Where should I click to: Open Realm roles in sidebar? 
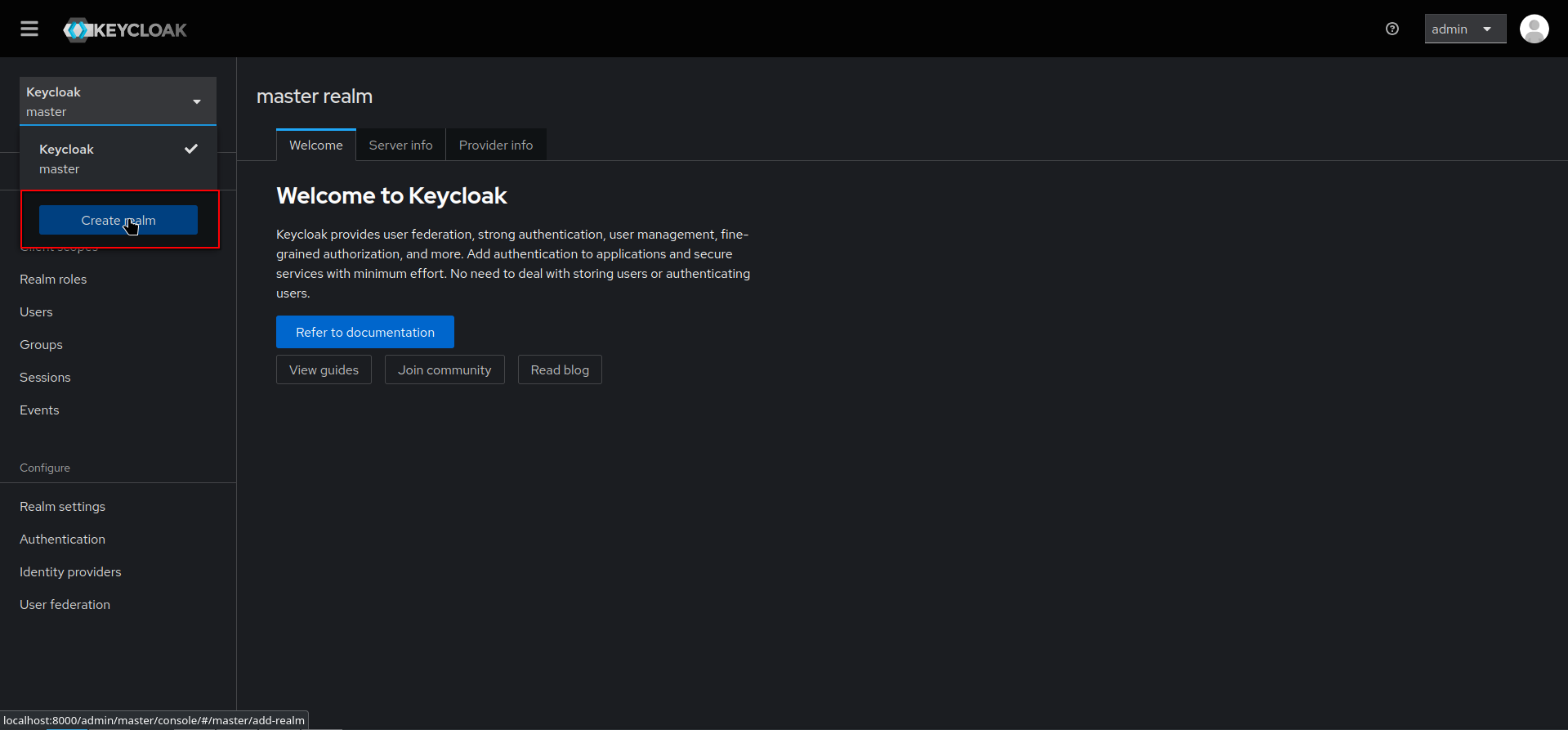pos(53,280)
